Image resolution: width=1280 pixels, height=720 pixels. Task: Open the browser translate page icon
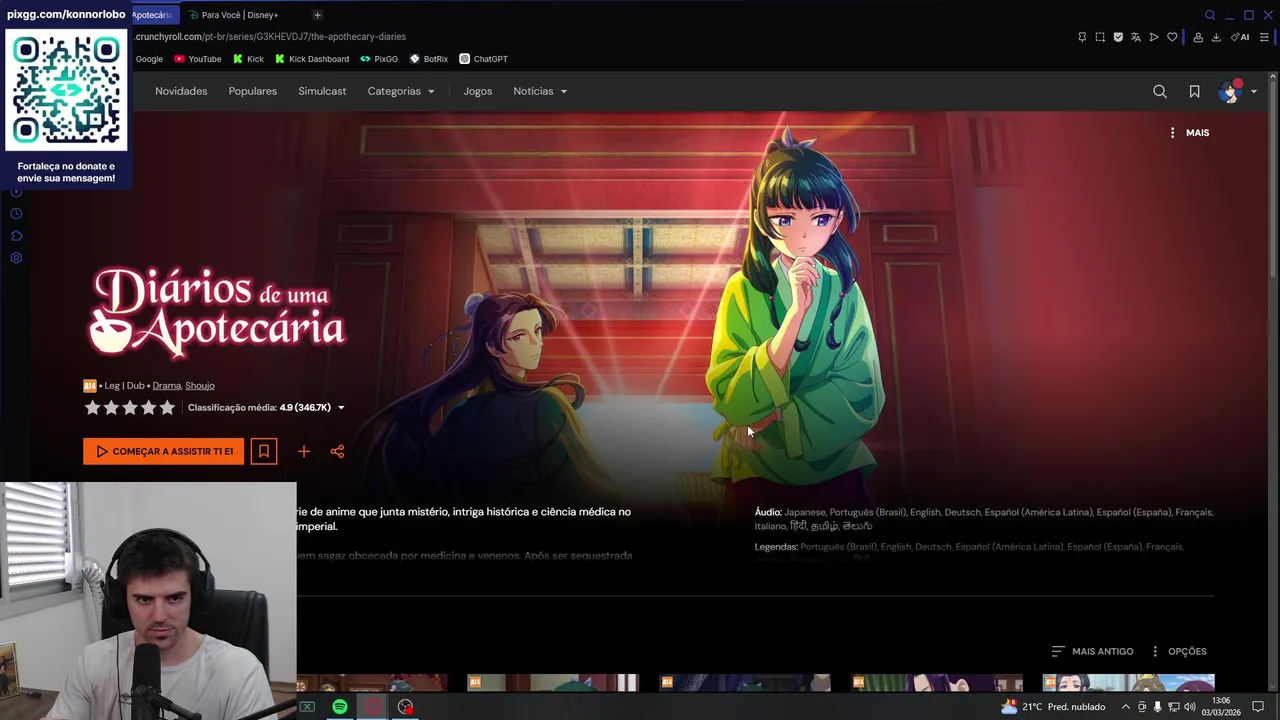[1136, 37]
